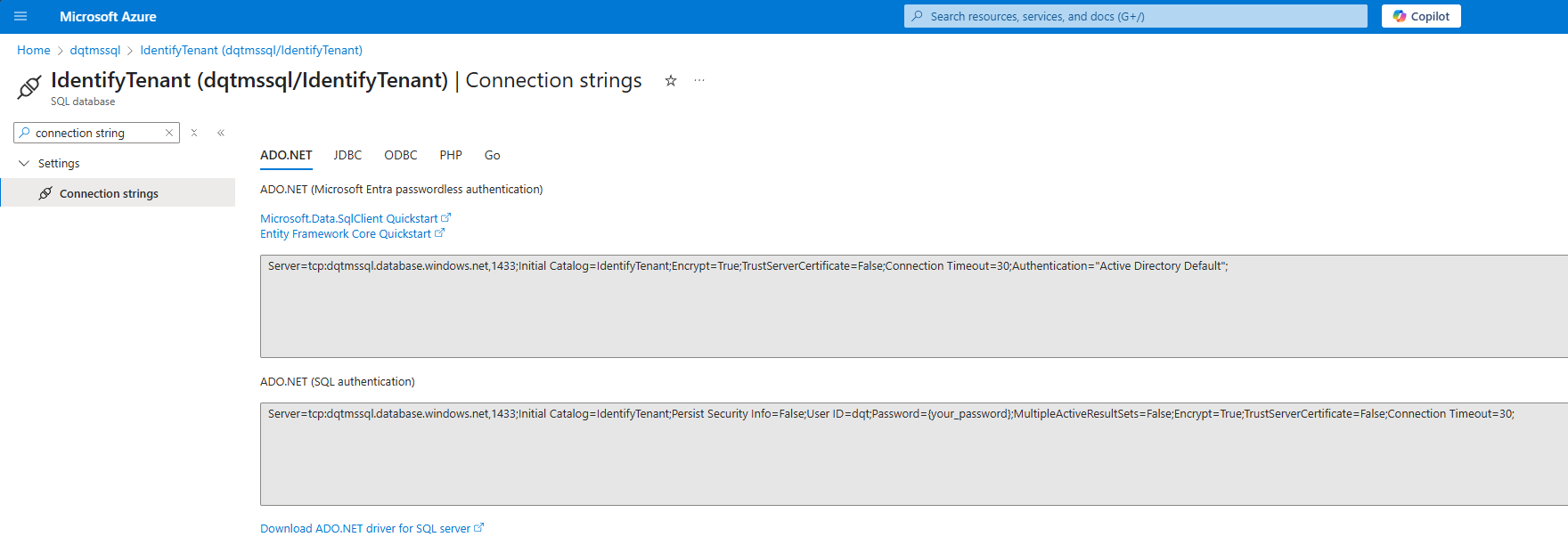1568x545 pixels.
Task: Click the expand/collapse groups icon beside the search
Action: (194, 133)
